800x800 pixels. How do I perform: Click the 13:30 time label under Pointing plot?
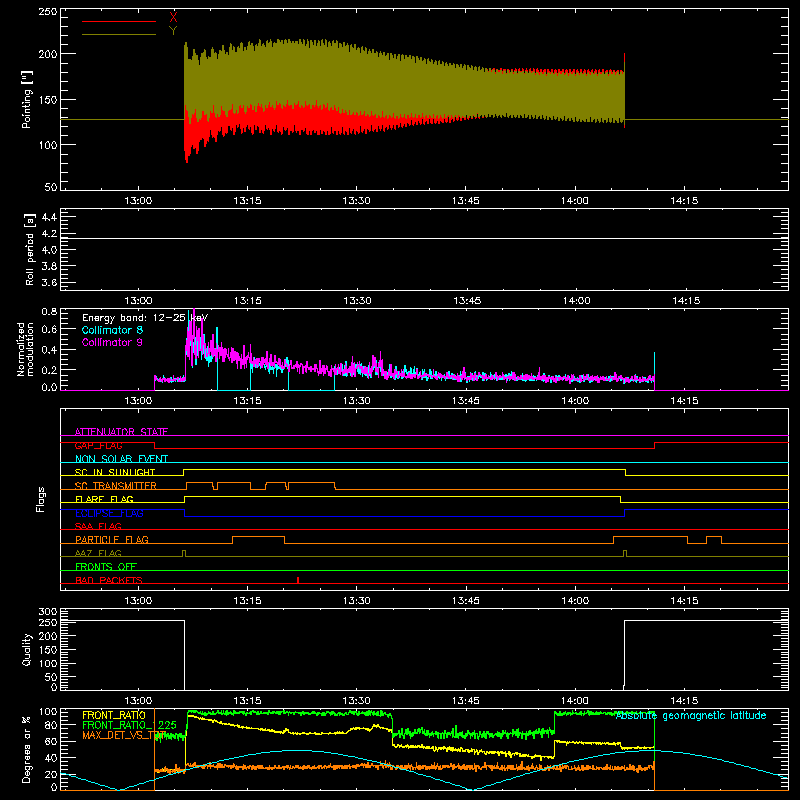pyautogui.click(x=357, y=201)
